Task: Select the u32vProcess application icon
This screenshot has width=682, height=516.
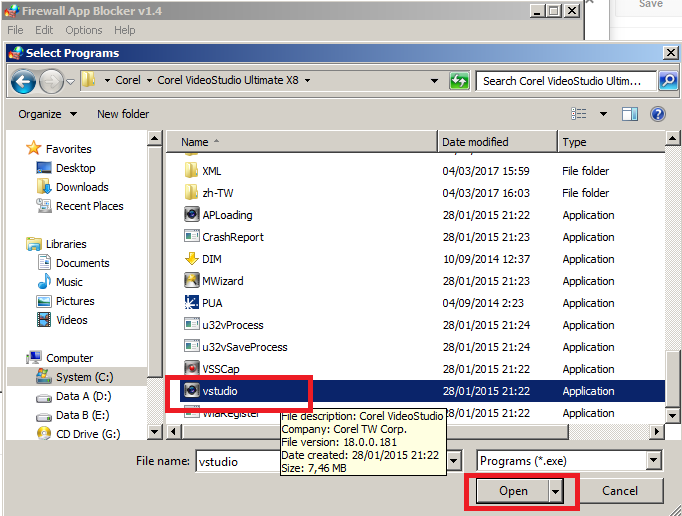Action: click(191, 324)
